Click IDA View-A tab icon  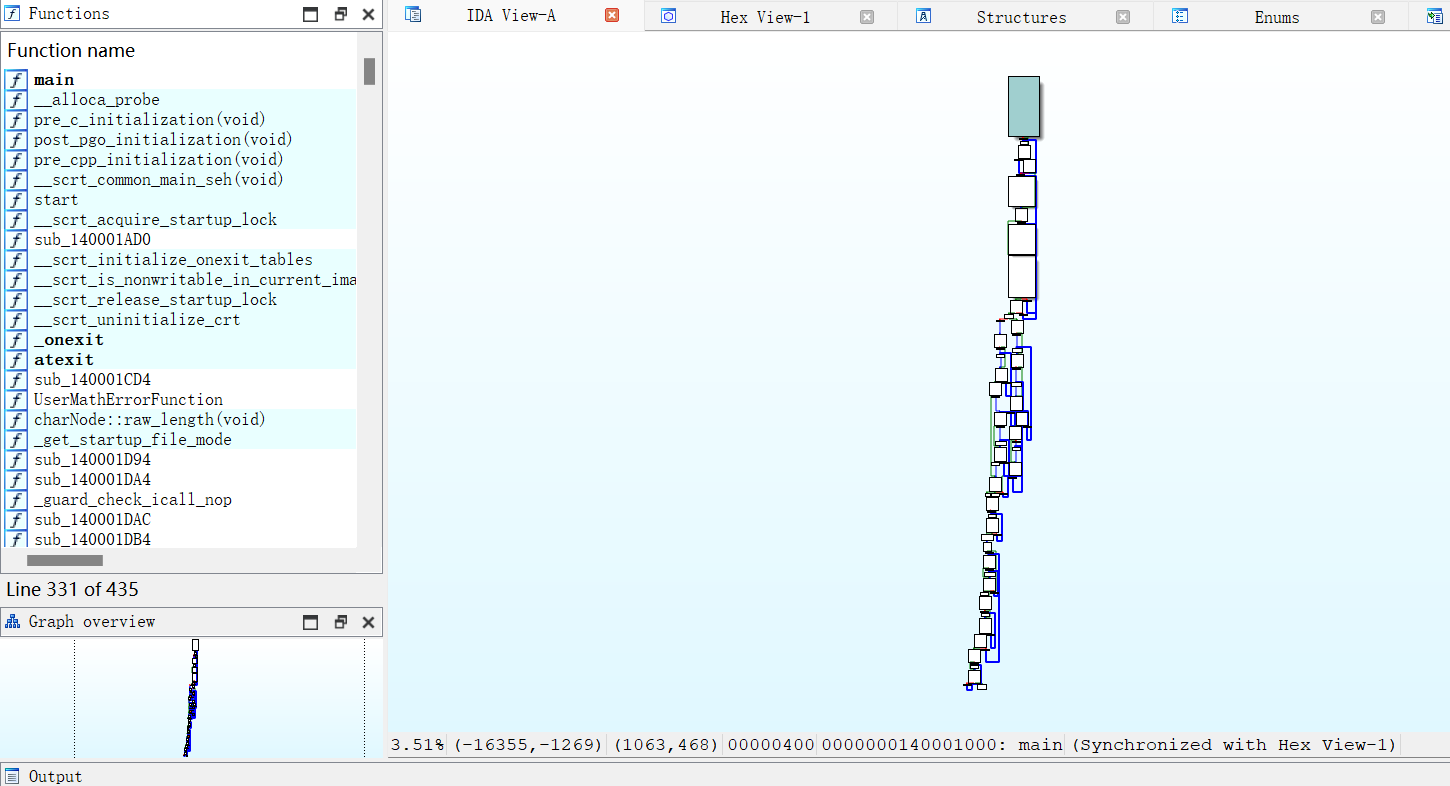(x=413, y=15)
